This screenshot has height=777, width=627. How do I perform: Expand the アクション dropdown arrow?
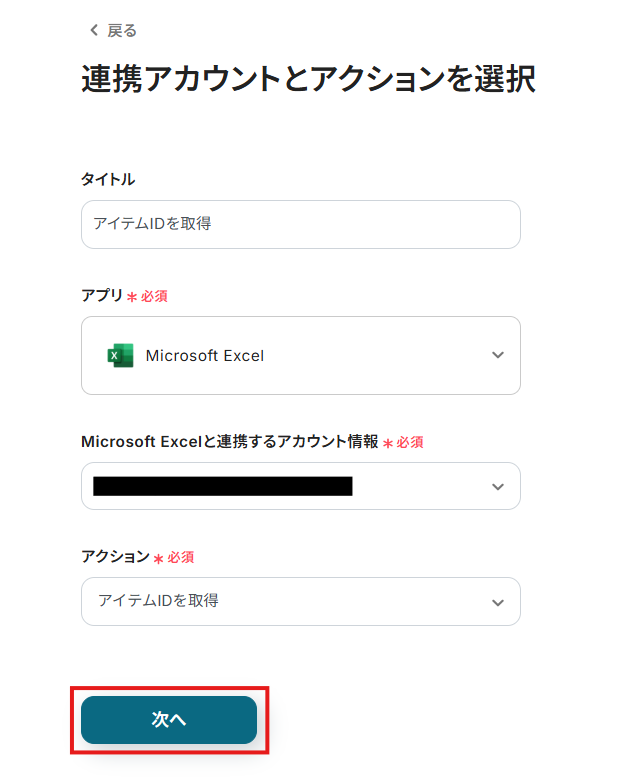(x=498, y=602)
